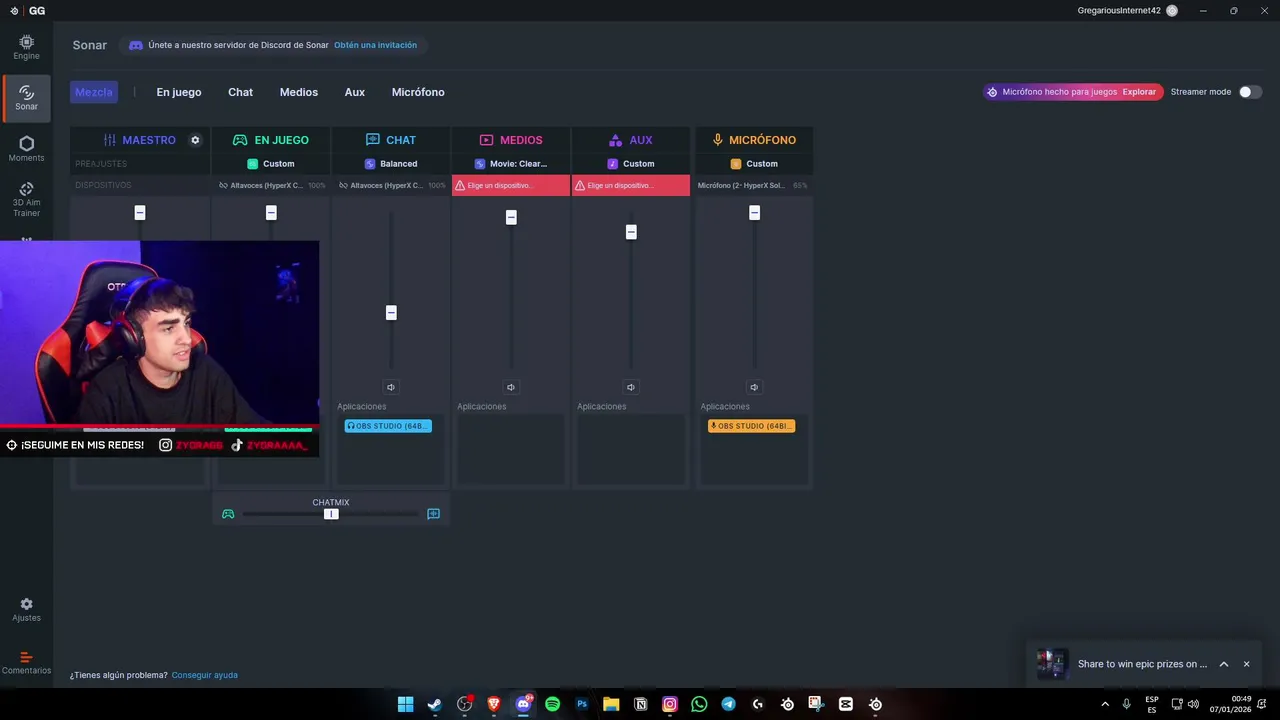Click the ChatMix chat bubble icon
1280x720 pixels.
433,514
